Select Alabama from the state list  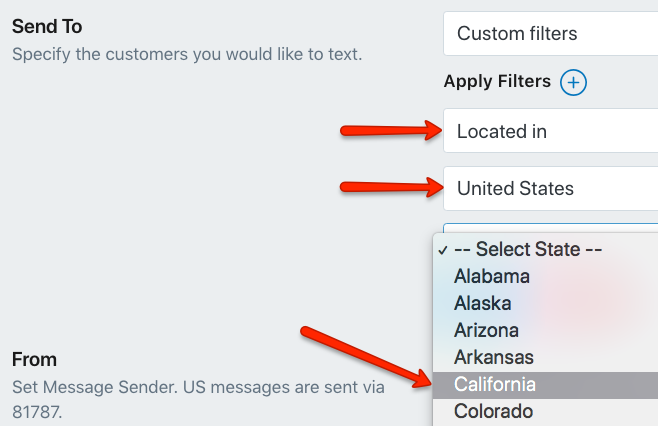[545, 277]
